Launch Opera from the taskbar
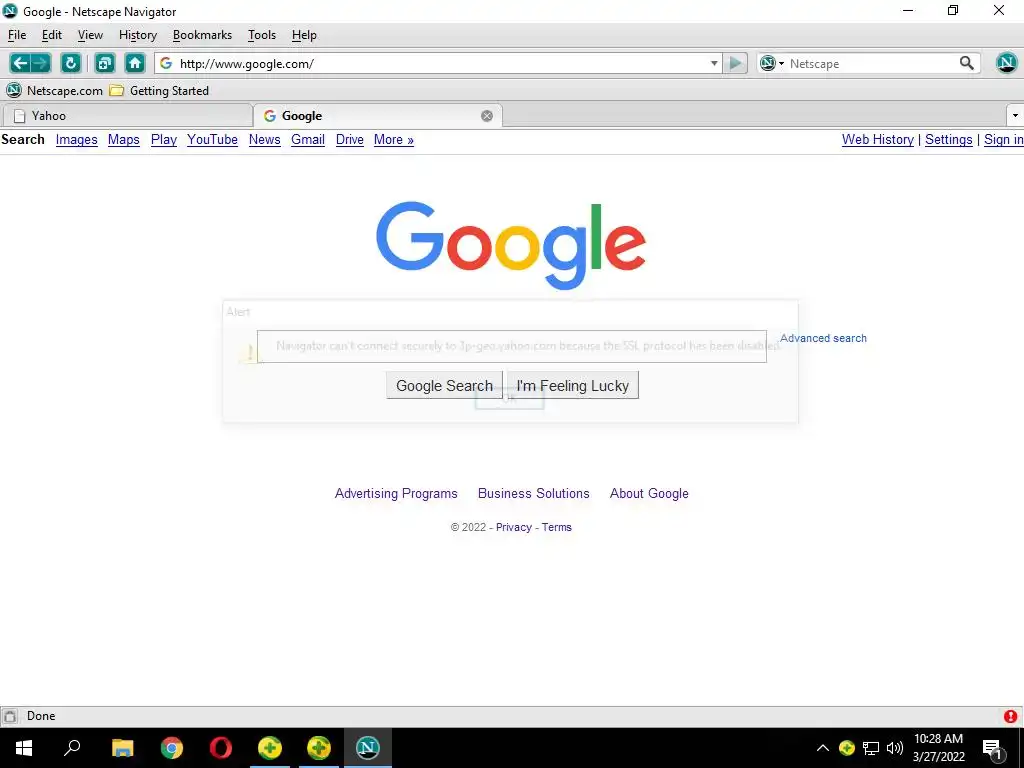This screenshot has height=768, width=1024. [221, 748]
